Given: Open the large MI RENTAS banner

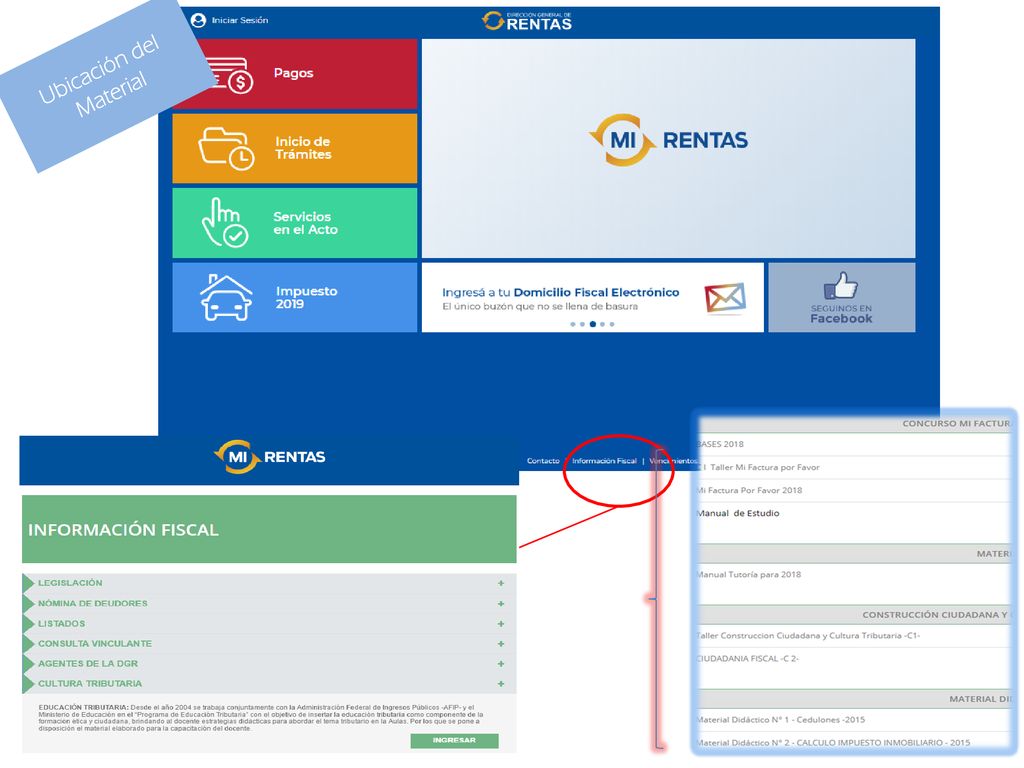Looking at the screenshot, I should 668,148.
